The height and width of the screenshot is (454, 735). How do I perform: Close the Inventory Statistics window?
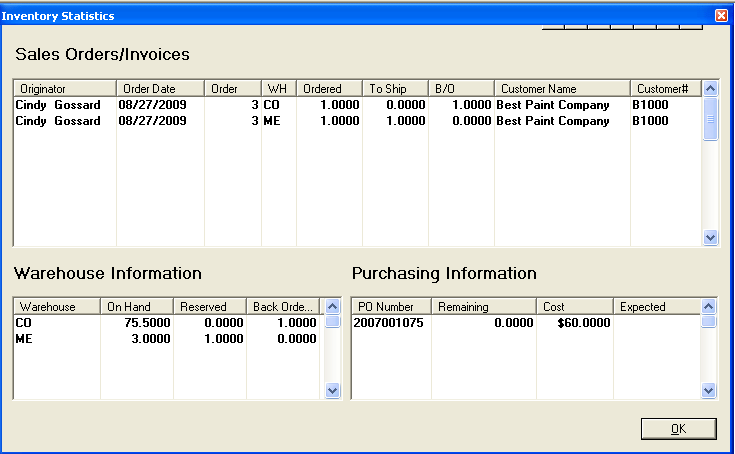coord(721,16)
